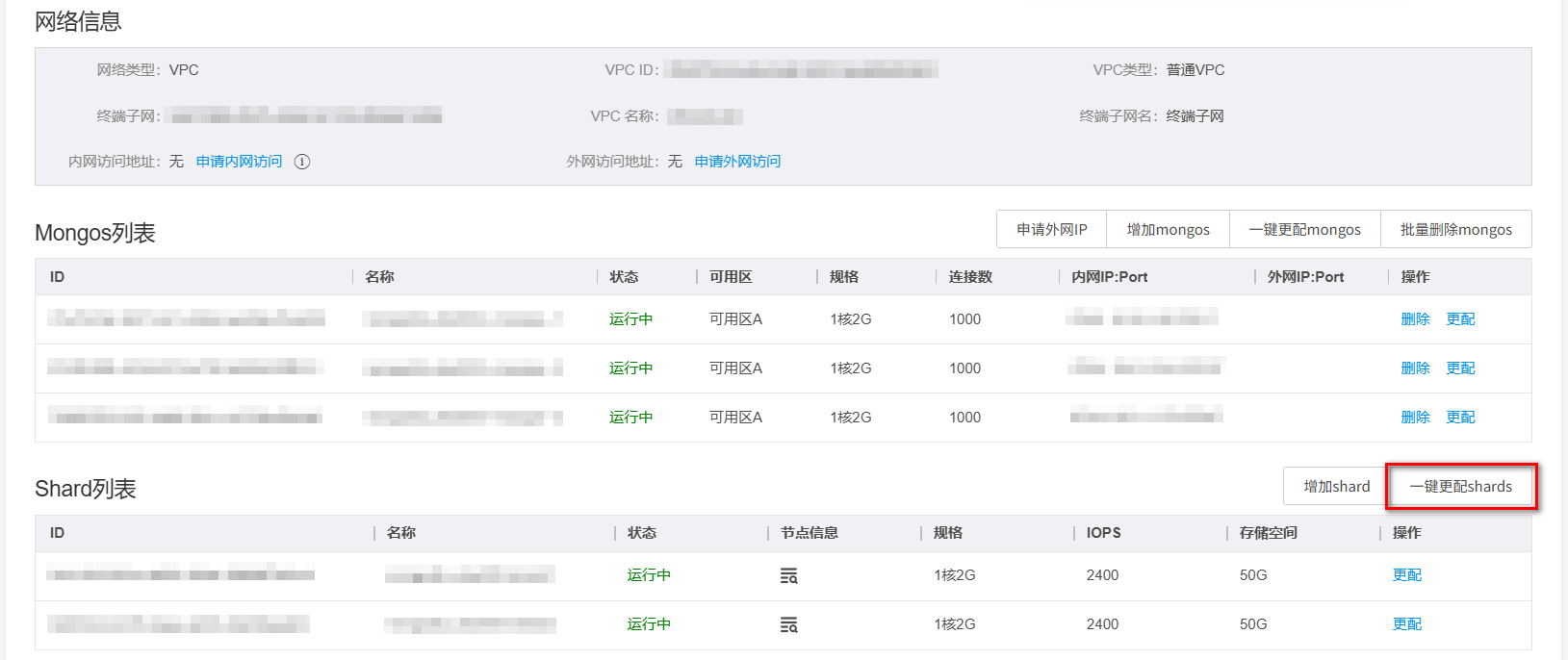Click the 申请外网访问 link
This screenshot has height=660, width=1568.
pyautogui.click(x=737, y=162)
